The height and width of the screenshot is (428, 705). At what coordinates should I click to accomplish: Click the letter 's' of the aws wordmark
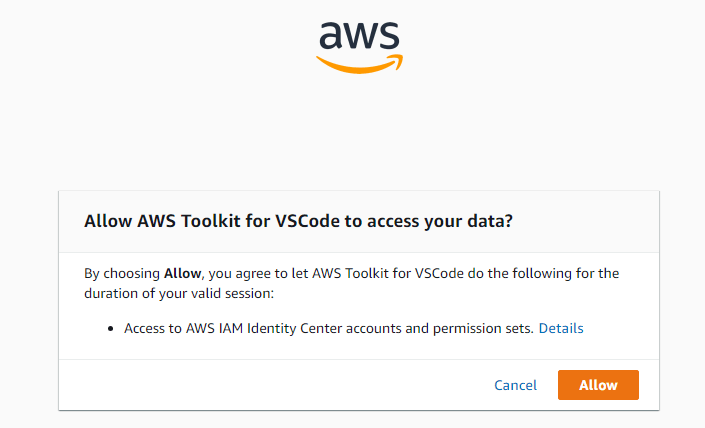389,36
